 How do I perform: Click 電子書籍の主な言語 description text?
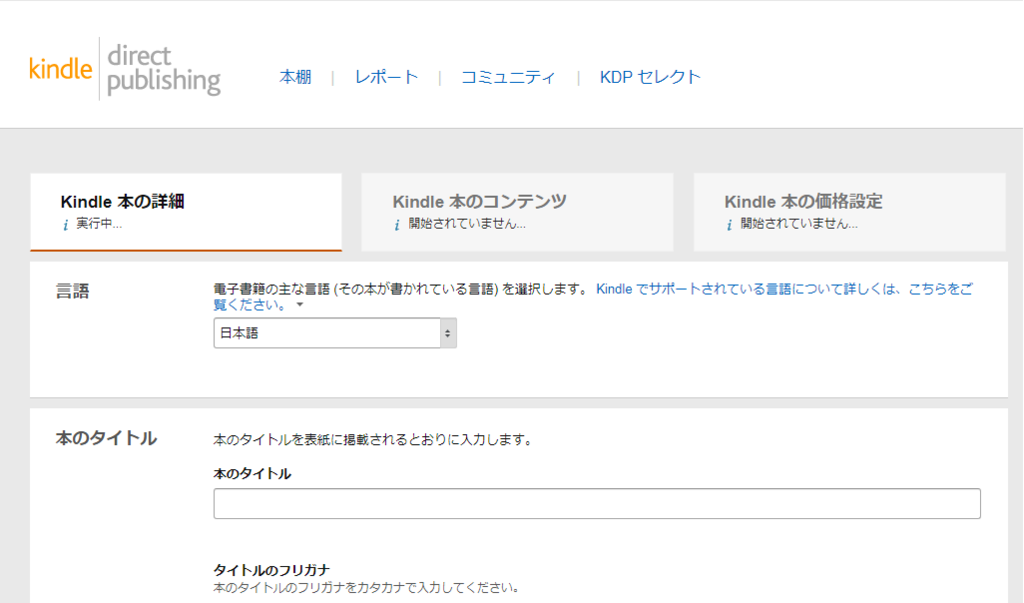(x=402, y=289)
